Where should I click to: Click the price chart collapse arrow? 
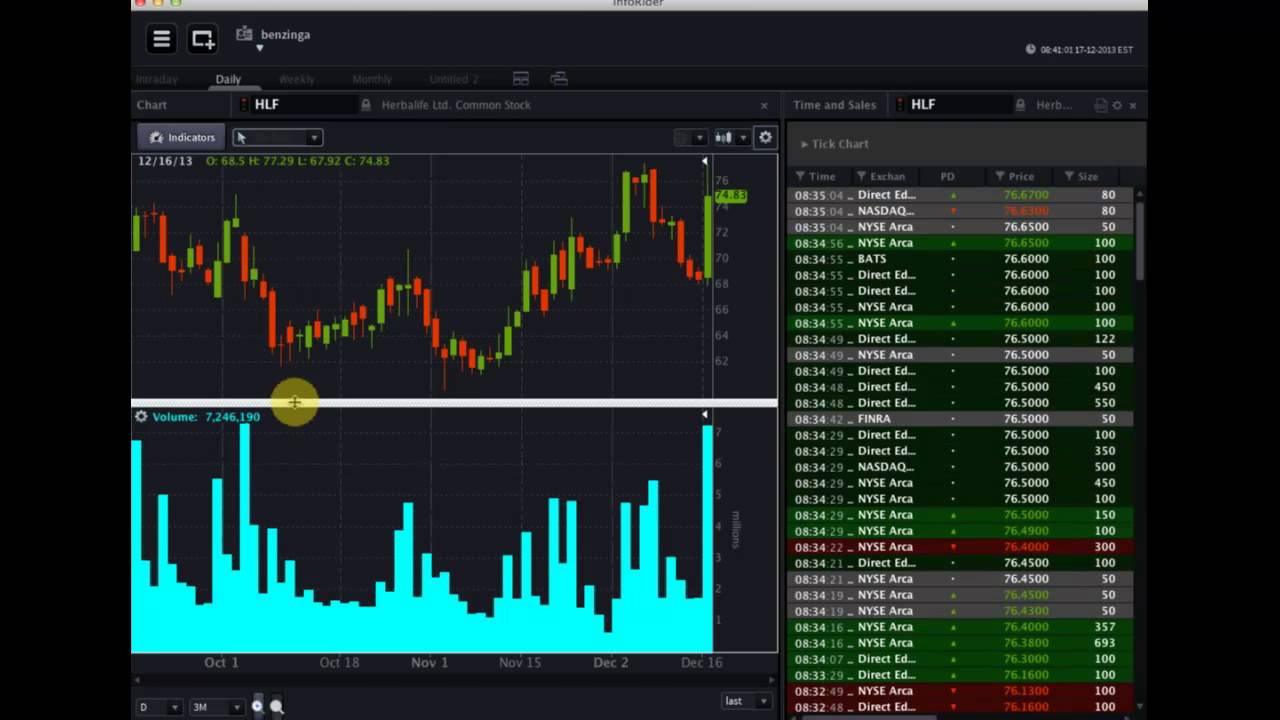[704, 161]
